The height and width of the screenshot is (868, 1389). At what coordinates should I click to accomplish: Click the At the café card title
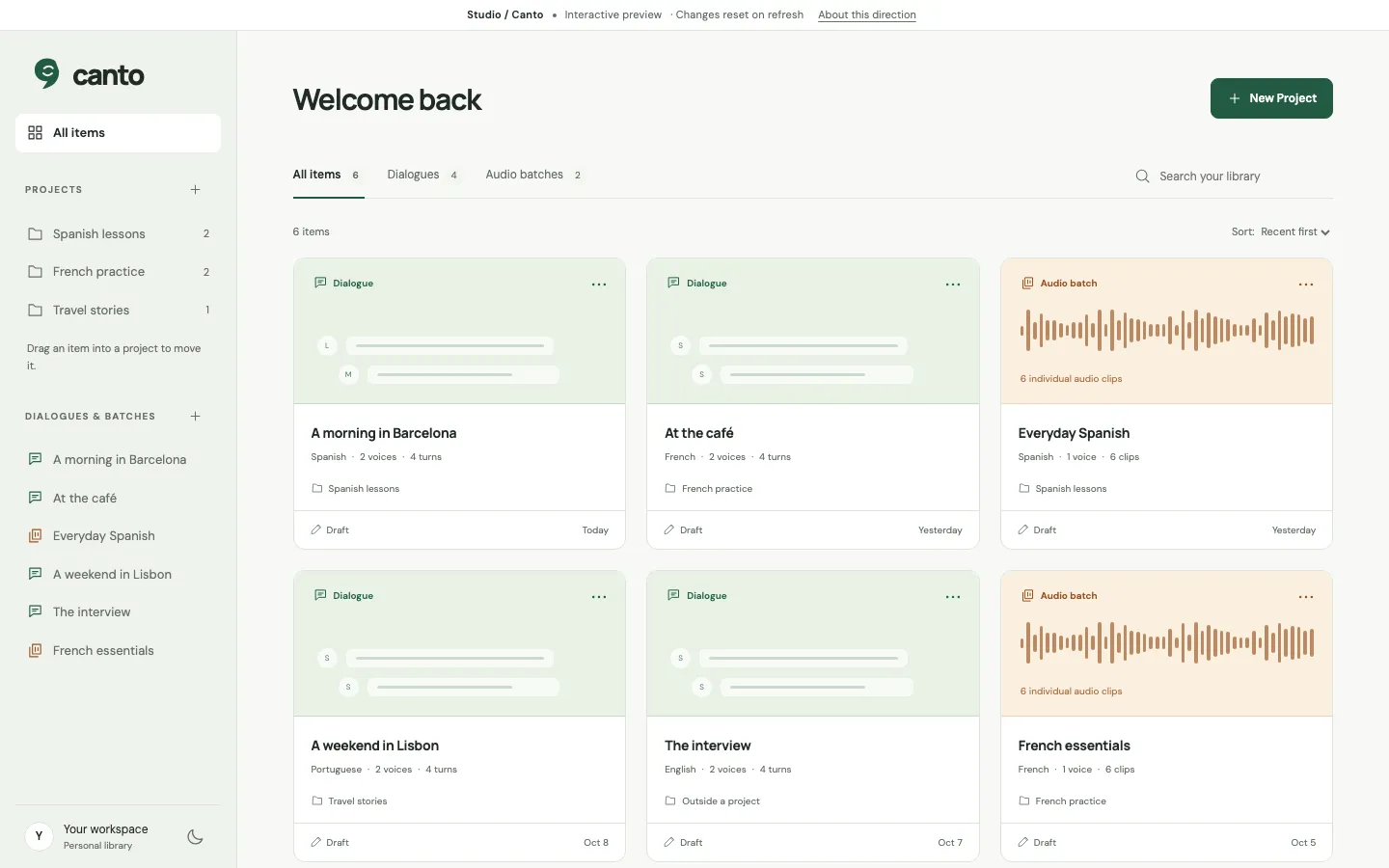(x=699, y=434)
